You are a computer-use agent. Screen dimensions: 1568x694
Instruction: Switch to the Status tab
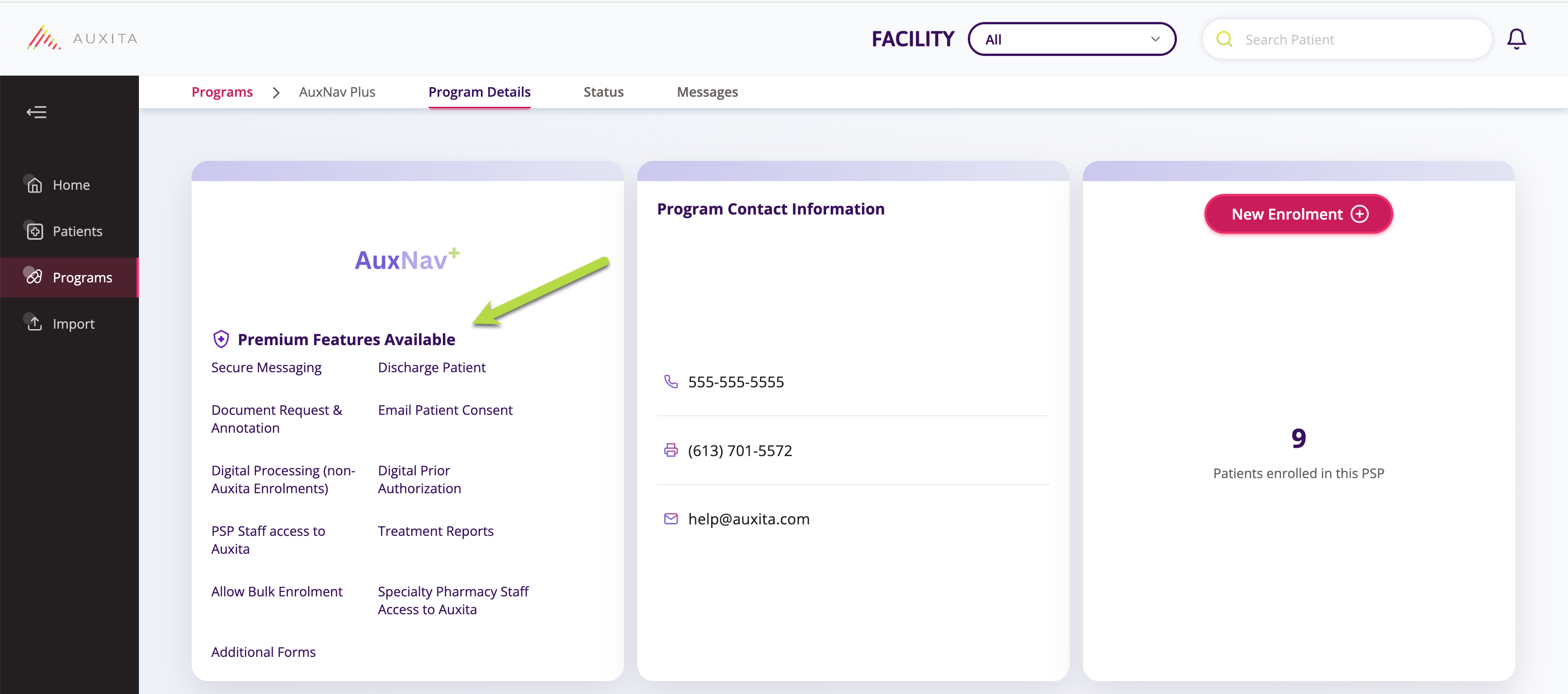[x=603, y=92]
